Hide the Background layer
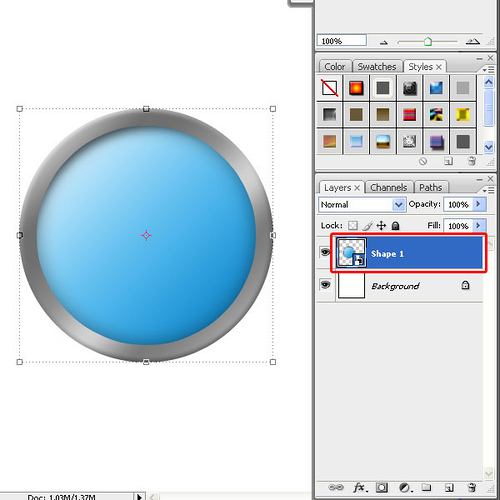This screenshot has width=500, height=500. tap(325, 285)
